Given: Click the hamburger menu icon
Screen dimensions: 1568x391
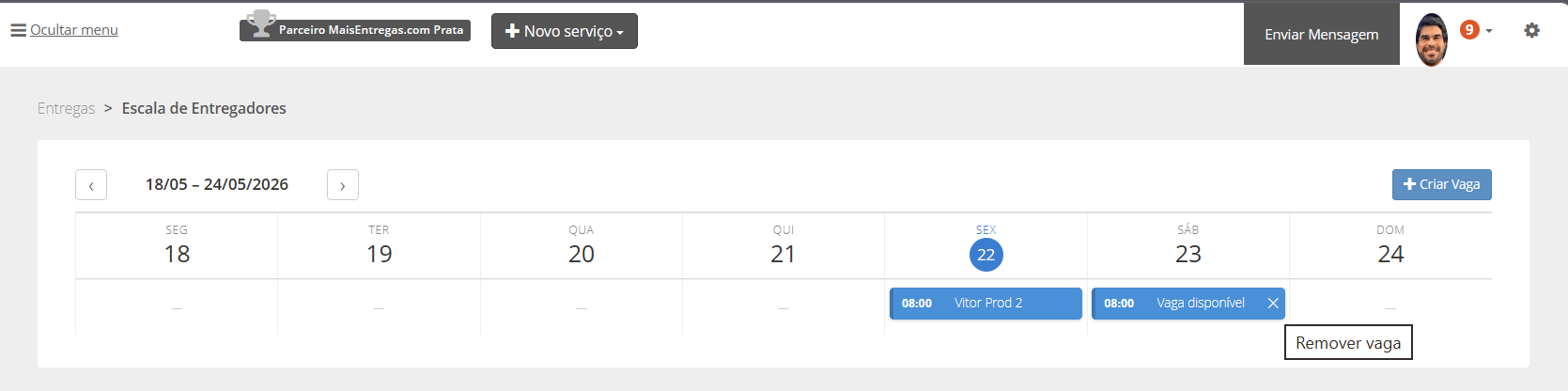Looking at the screenshot, I should tap(18, 30).
